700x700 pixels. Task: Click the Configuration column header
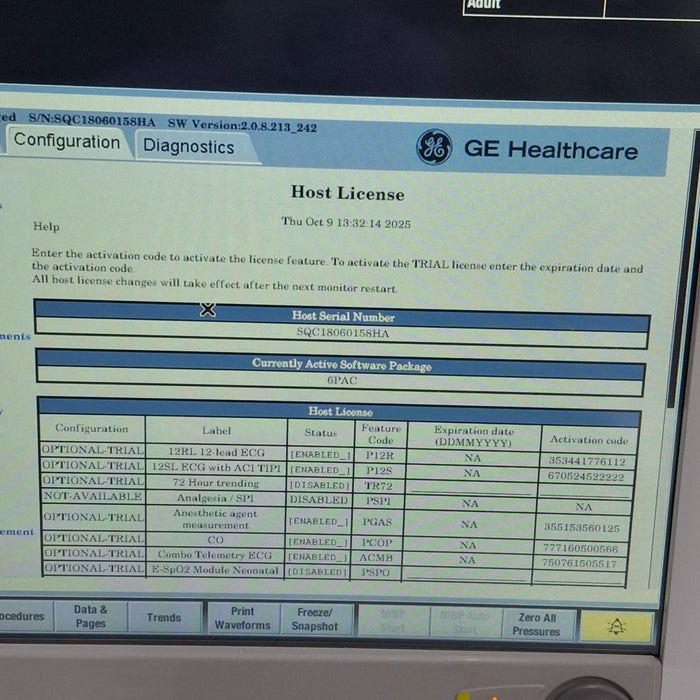92,429
